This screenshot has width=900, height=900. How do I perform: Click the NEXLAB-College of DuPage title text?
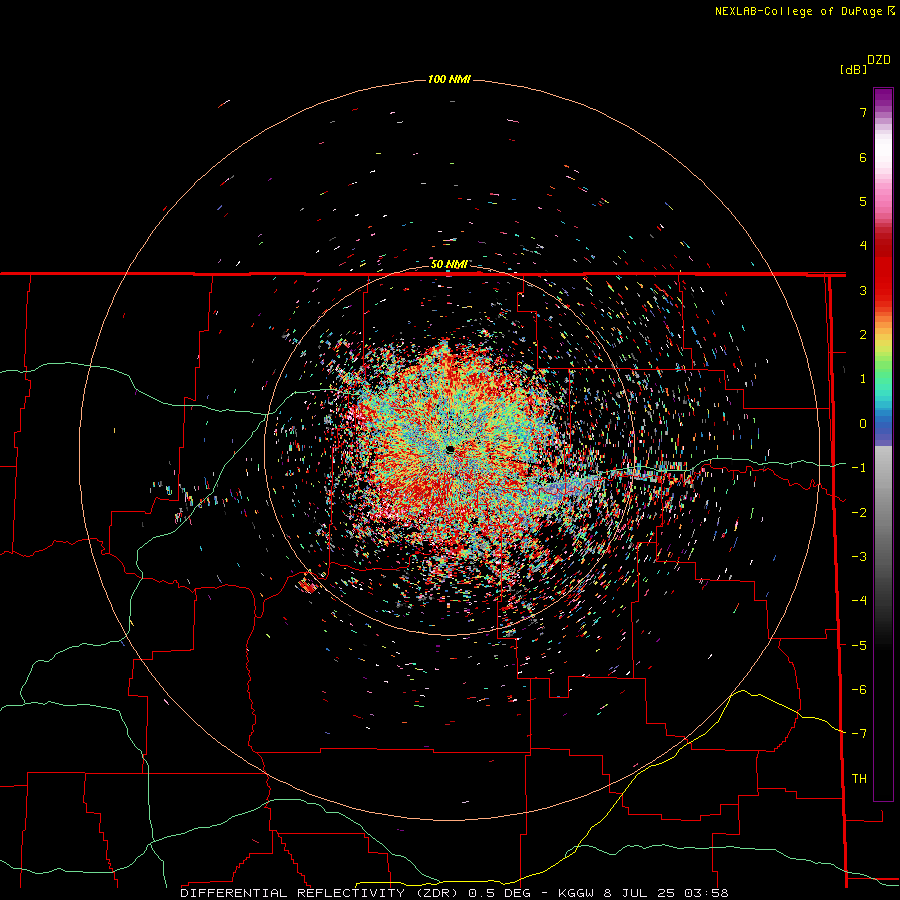pos(798,11)
